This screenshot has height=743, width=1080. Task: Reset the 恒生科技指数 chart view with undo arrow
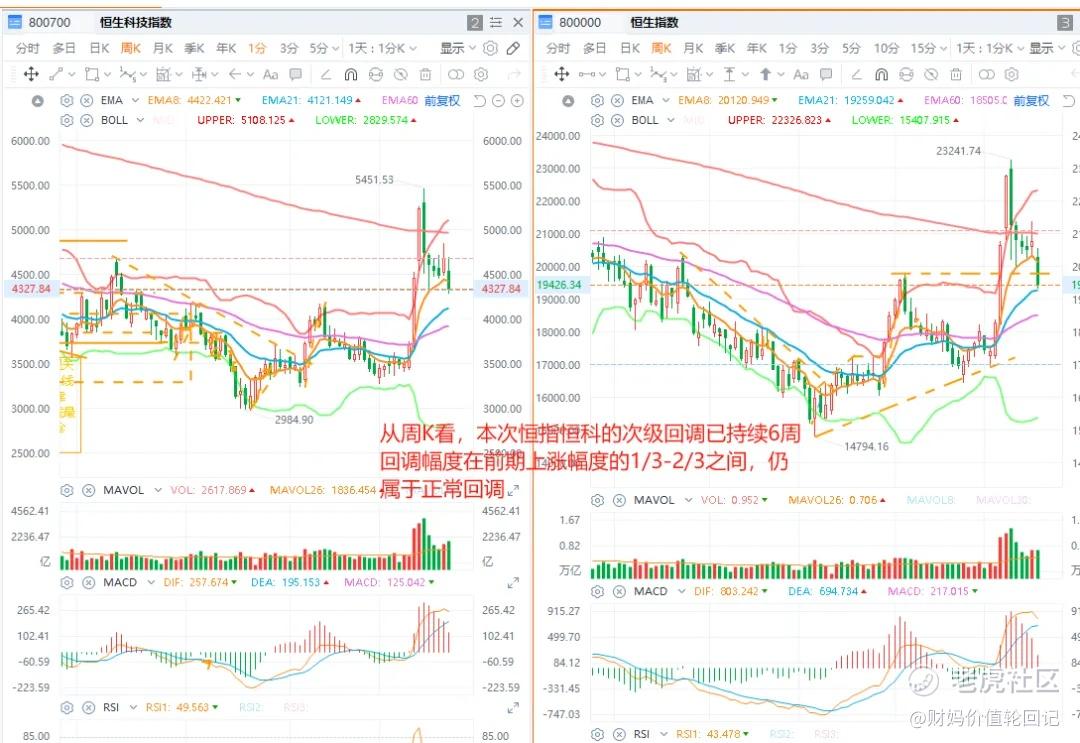pyautogui.click(x=479, y=101)
